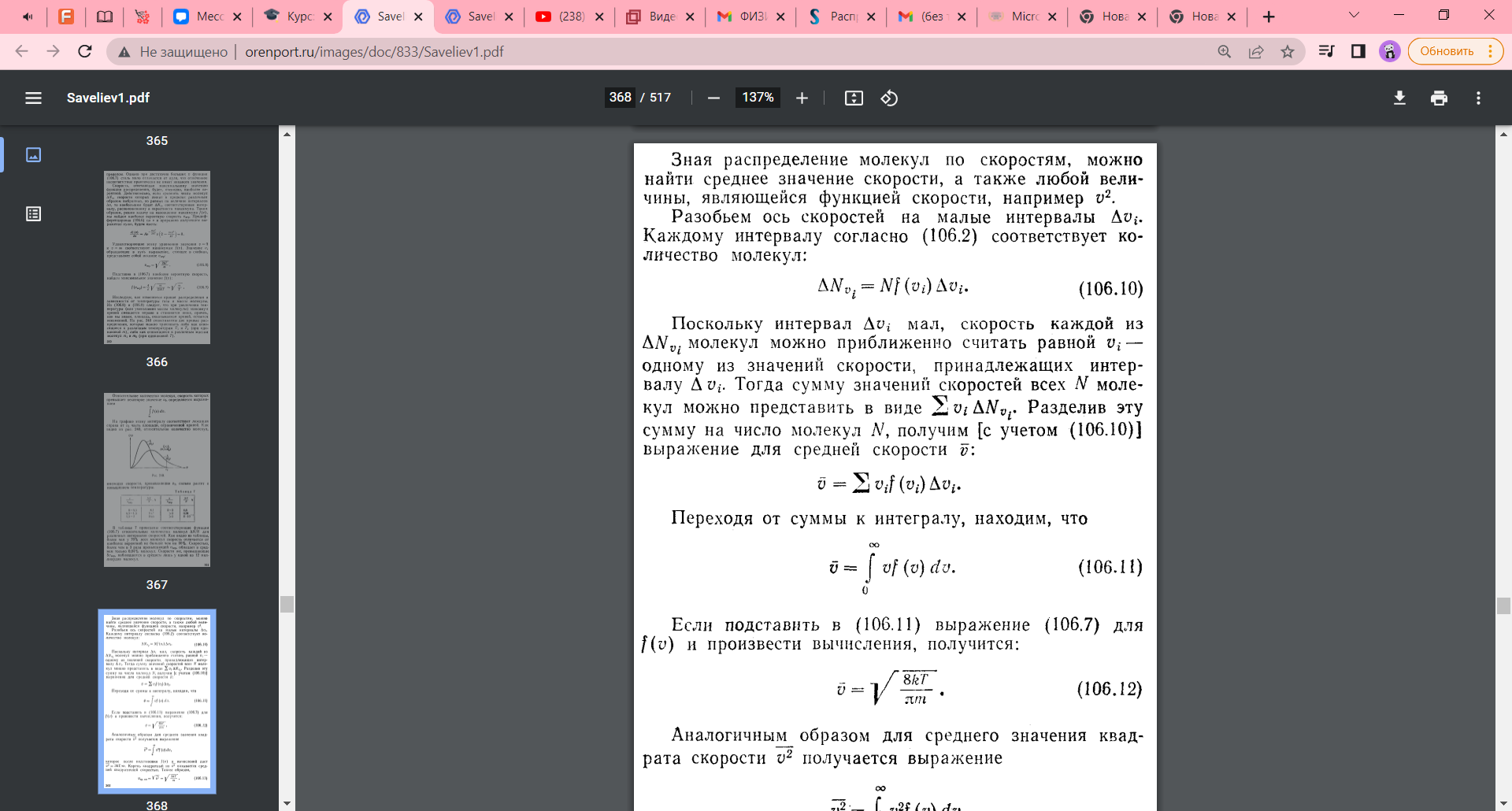Show page thumbnails panel icon
The height and width of the screenshot is (811, 1512).
33,154
